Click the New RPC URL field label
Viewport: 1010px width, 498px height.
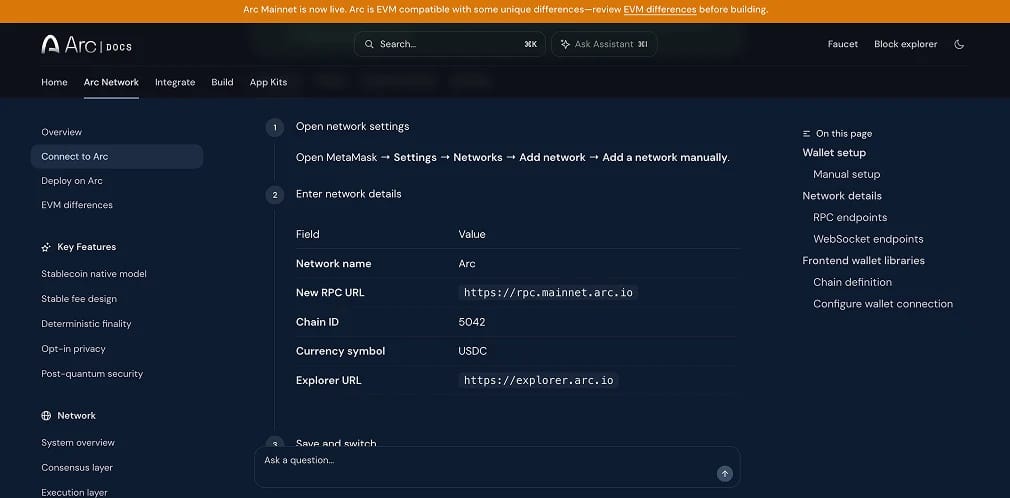tap(330, 292)
